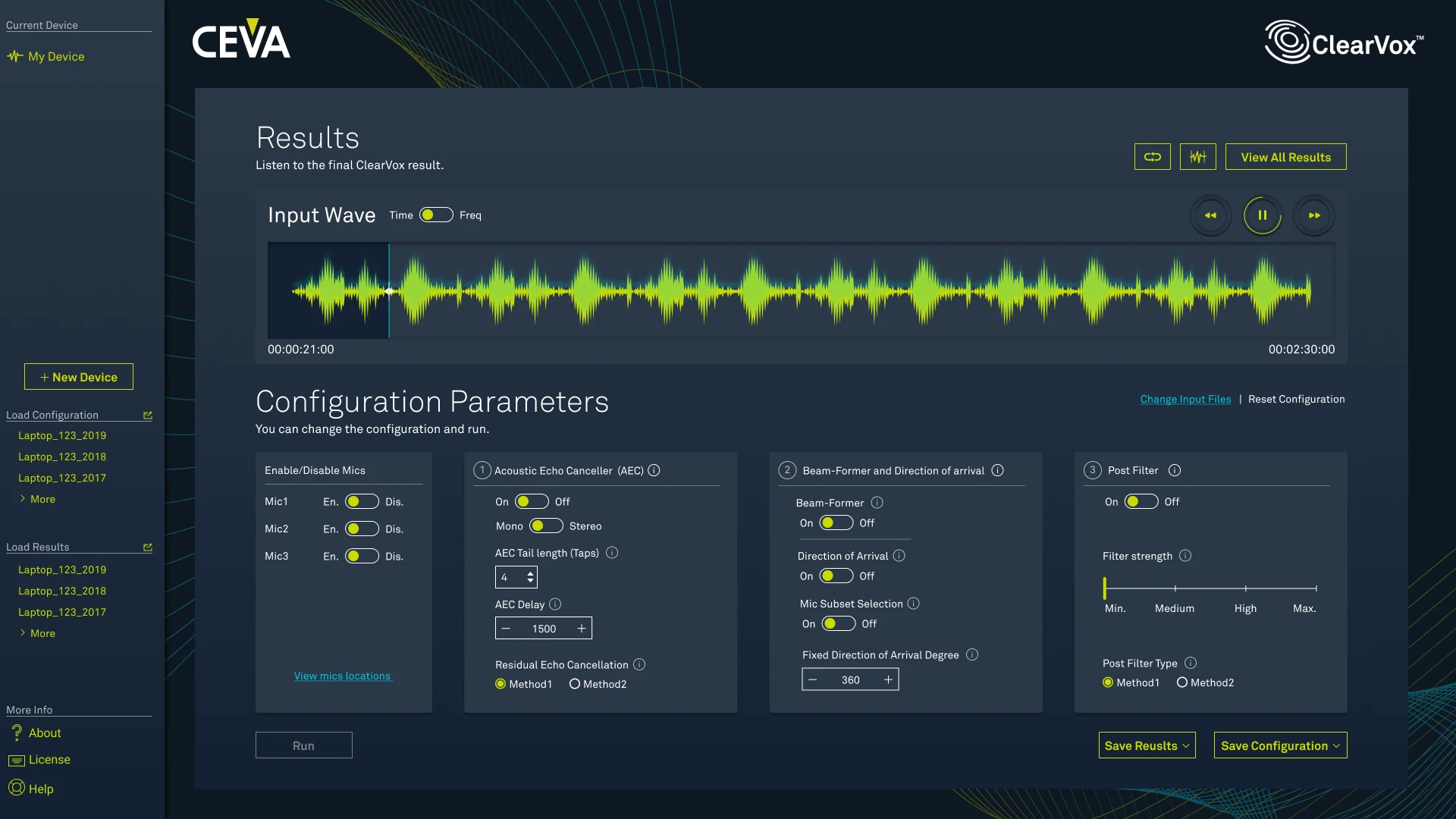This screenshot has height=819, width=1456.
Task: Open the Save Configuration dropdown
Action: [x=1280, y=745]
